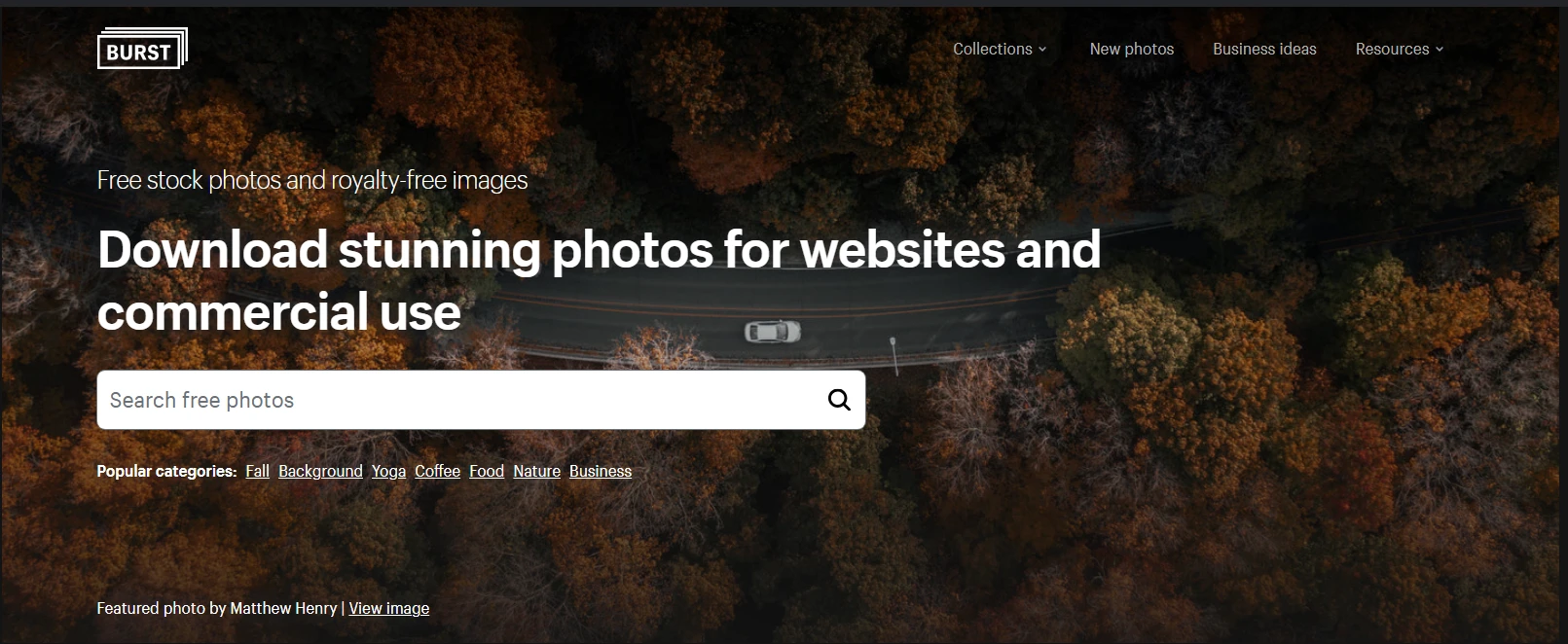Select the Yoga category link
The height and width of the screenshot is (644, 1568).
(388, 471)
